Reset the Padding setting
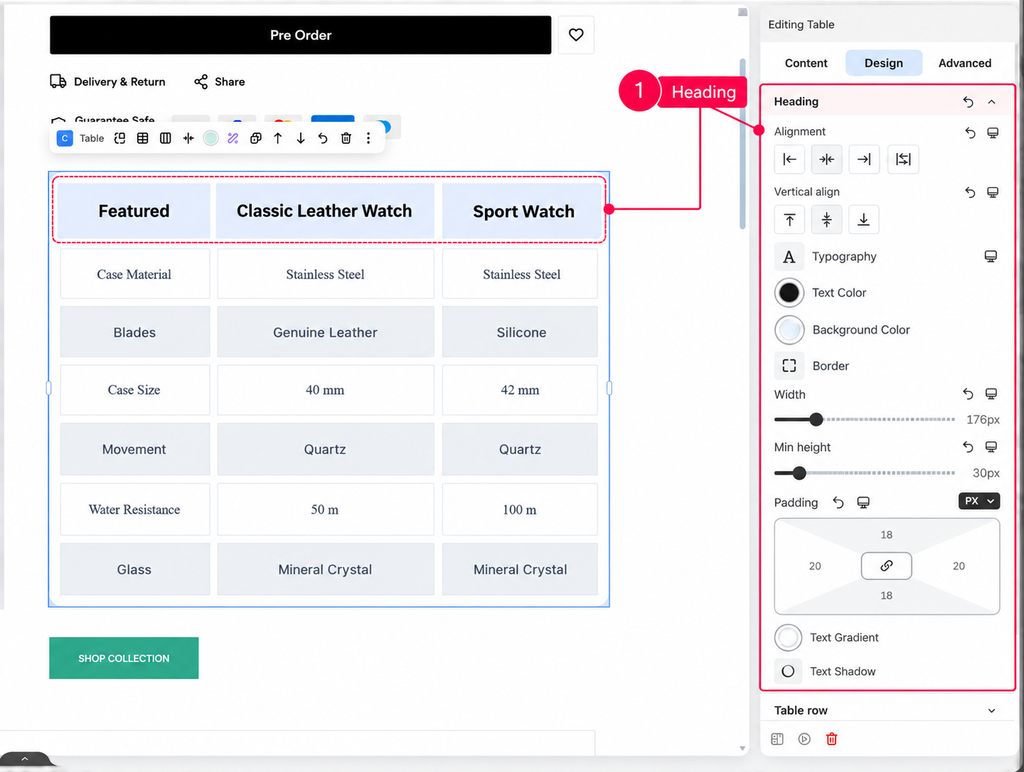The image size is (1024, 772). pos(839,502)
